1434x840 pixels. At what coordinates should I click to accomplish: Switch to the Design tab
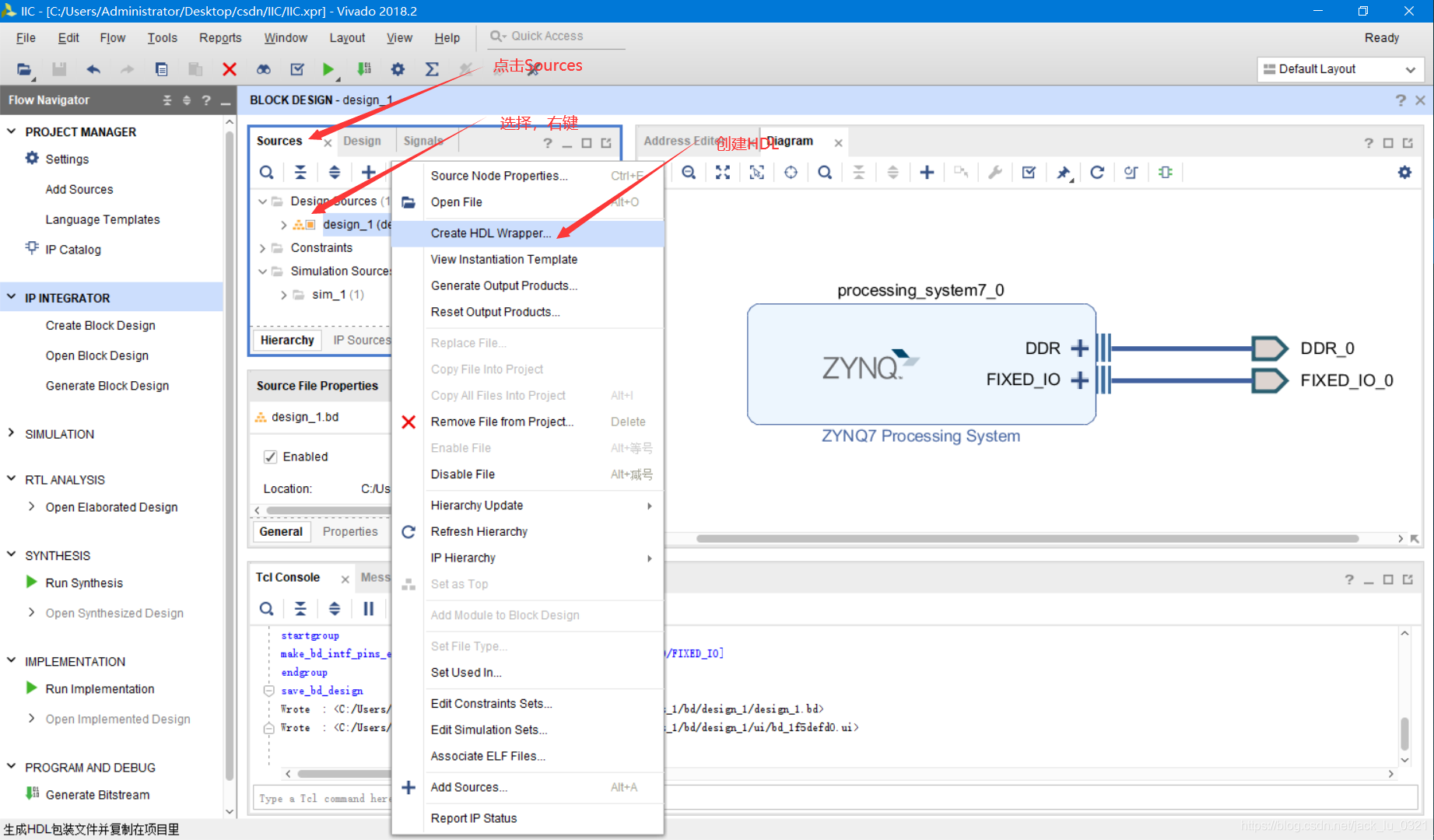[362, 141]
